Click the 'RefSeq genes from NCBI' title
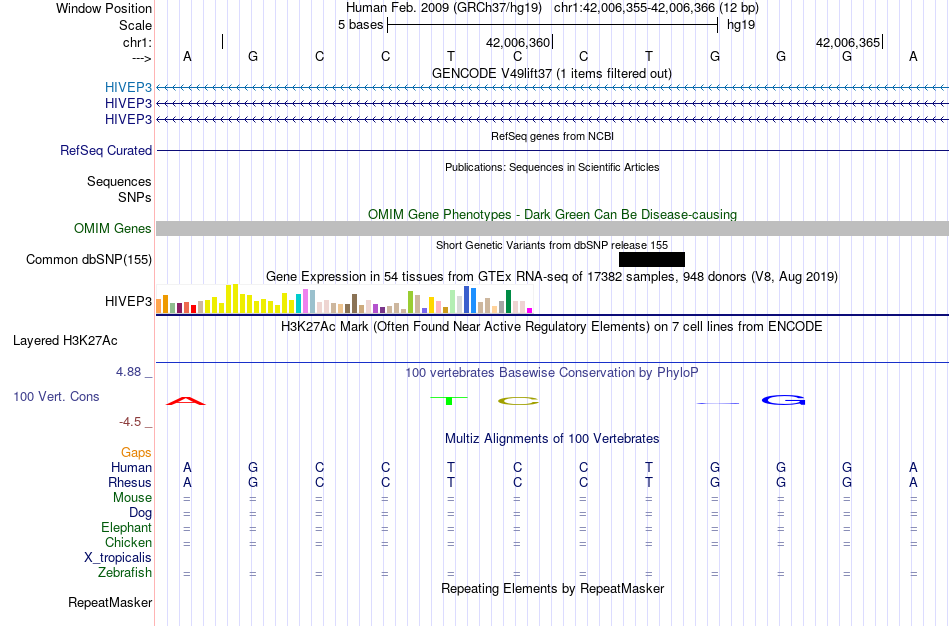This screenshot has width=950, height=626. (x=553, y=136)
